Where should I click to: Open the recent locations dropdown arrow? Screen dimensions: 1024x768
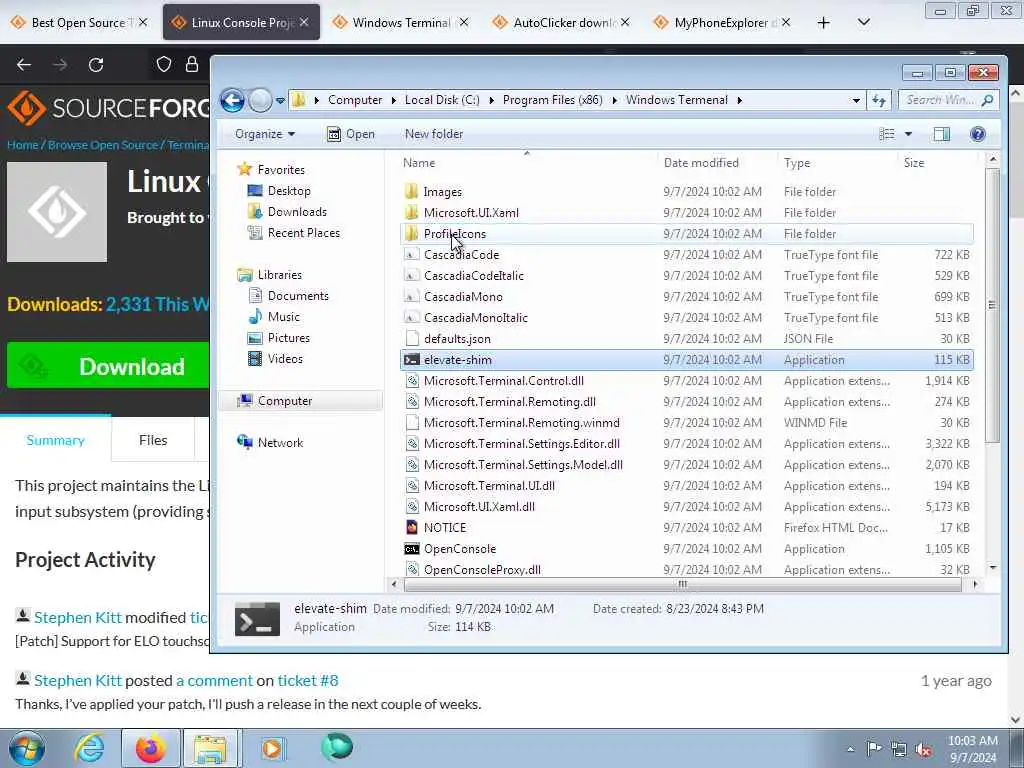coord(280,101)
